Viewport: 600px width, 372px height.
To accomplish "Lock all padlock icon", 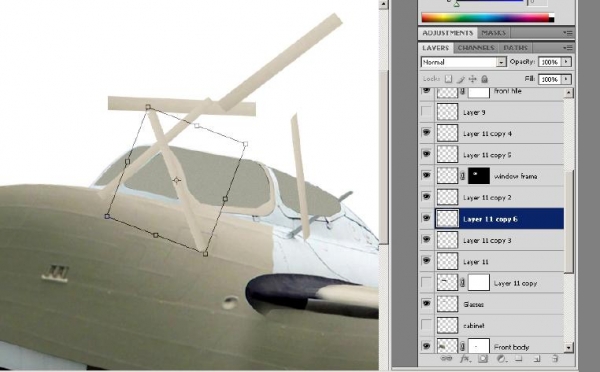I will 484,79.
